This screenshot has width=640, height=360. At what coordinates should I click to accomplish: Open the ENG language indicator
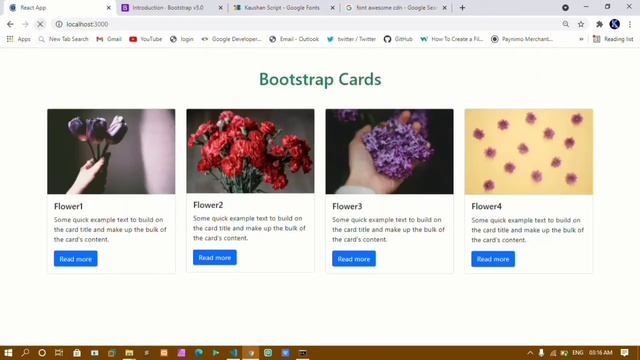click(578, 353)
